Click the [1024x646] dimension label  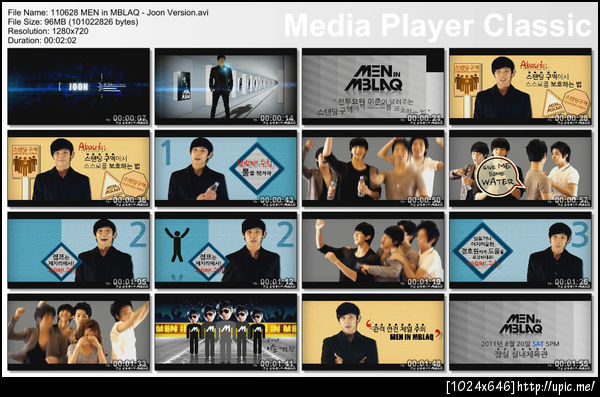tap(481, 387)
